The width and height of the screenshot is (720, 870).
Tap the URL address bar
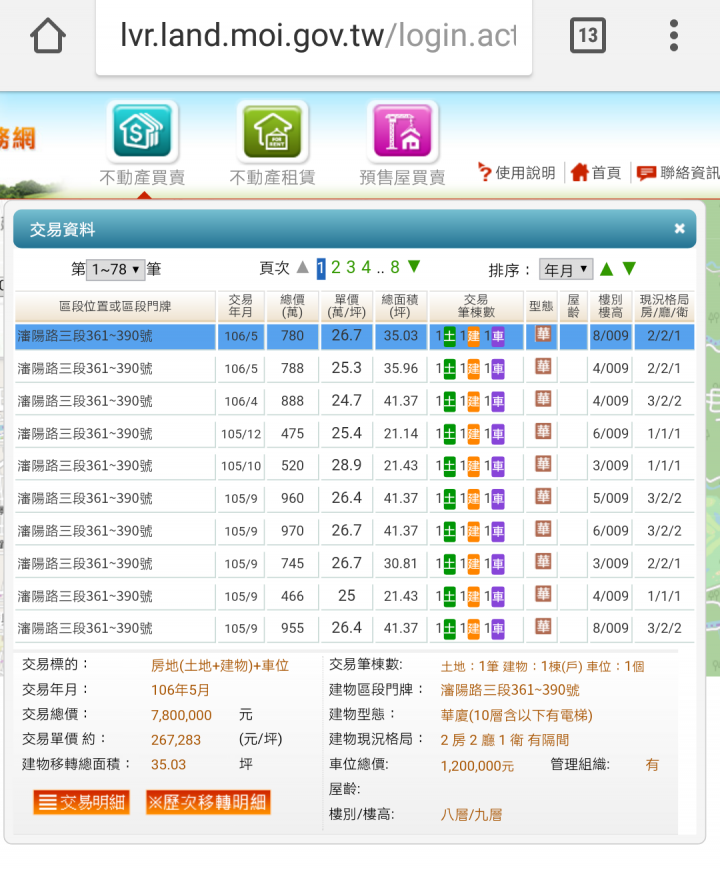click(x=314, y=37)
